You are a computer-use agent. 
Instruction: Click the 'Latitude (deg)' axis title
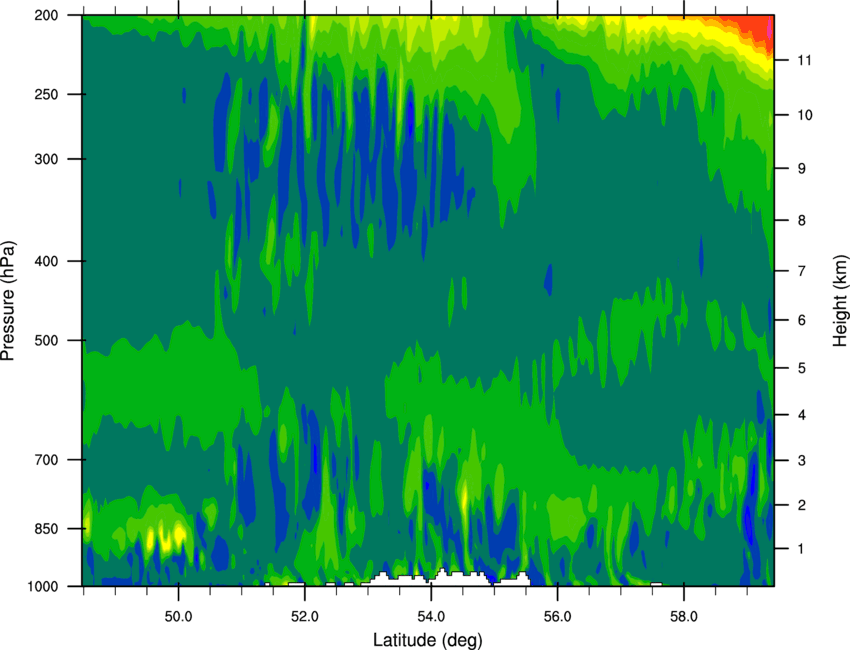pos(427,640)
